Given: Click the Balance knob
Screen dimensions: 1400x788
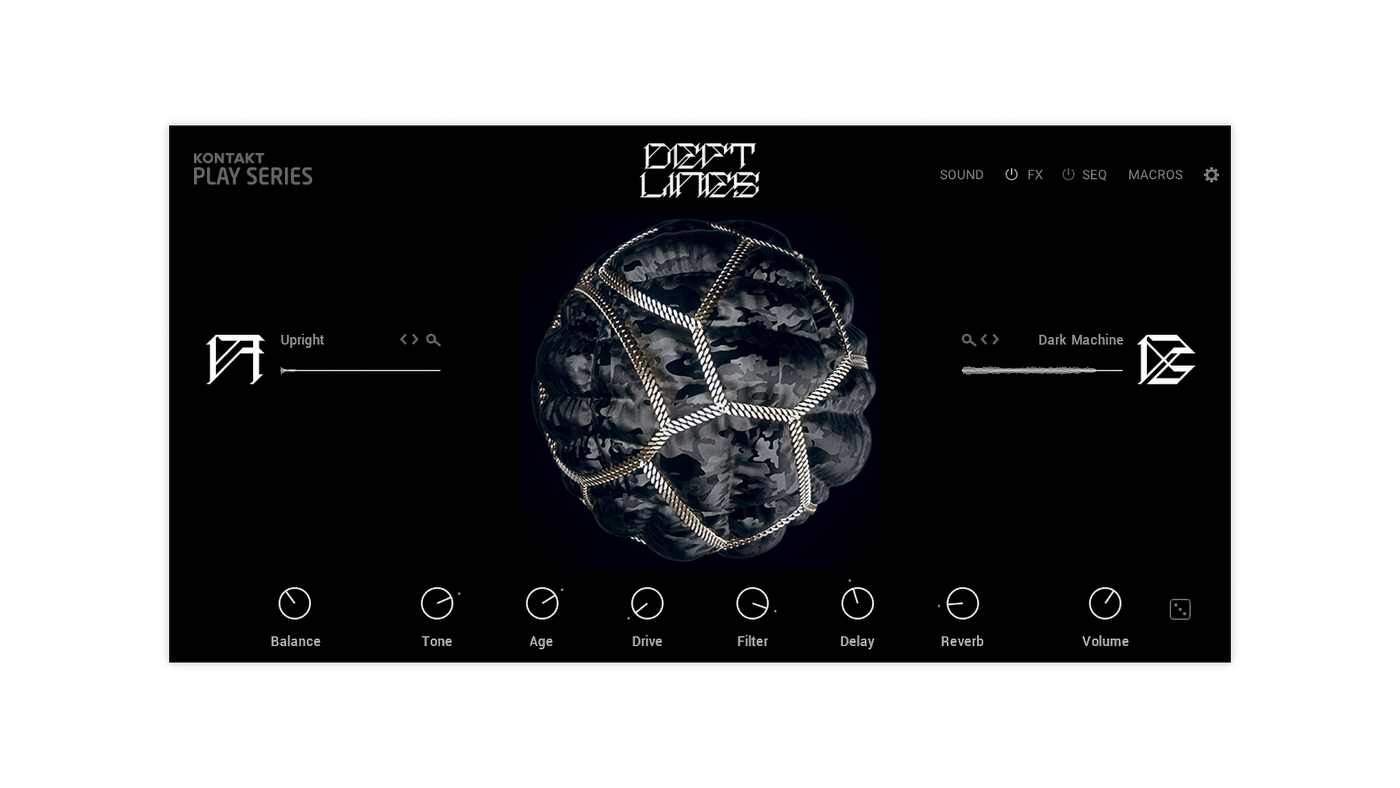Looking at the screenshot, I should 295,603.
